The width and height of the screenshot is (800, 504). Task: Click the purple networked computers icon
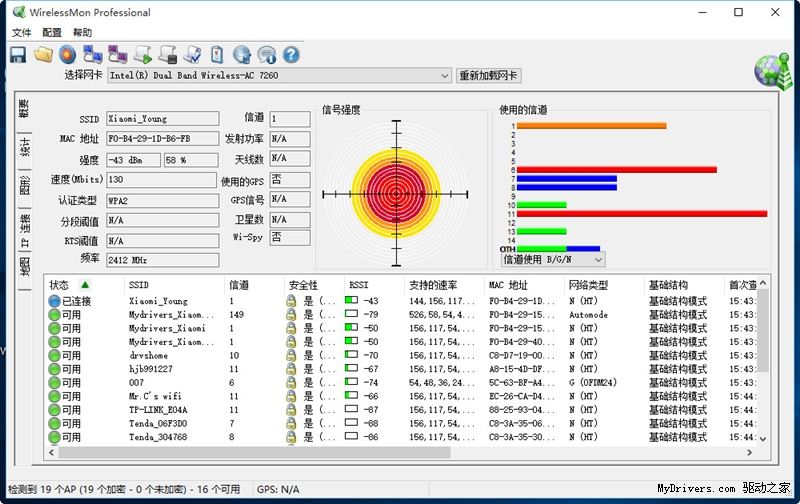click(x=117, y=55)
